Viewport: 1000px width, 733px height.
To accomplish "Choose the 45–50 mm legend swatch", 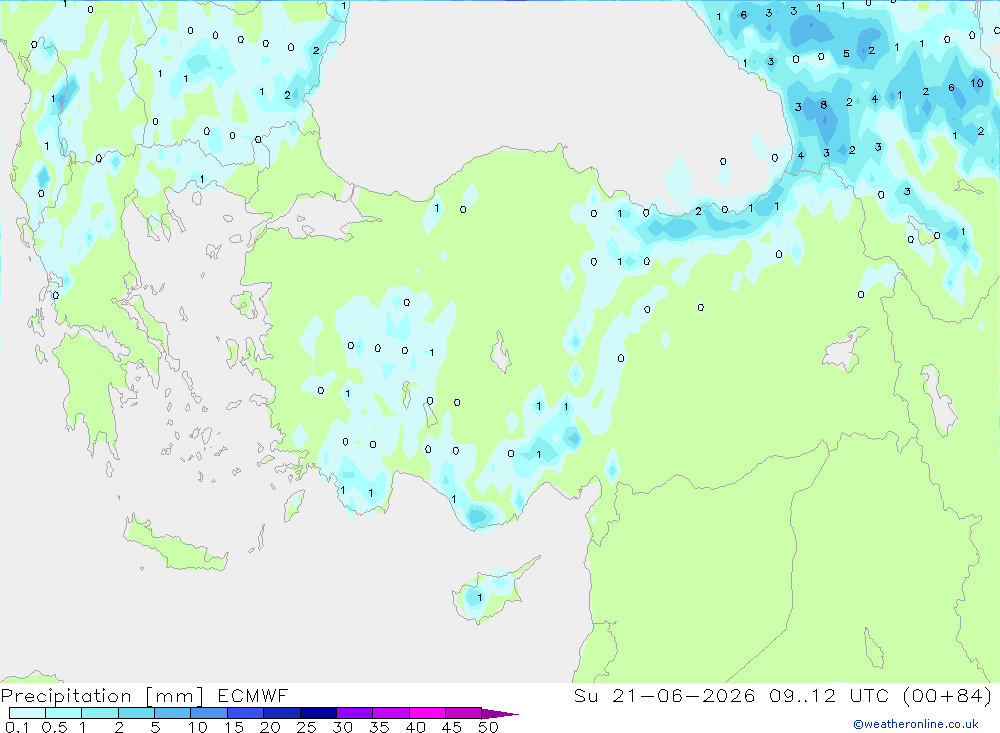I will (463, 713).
